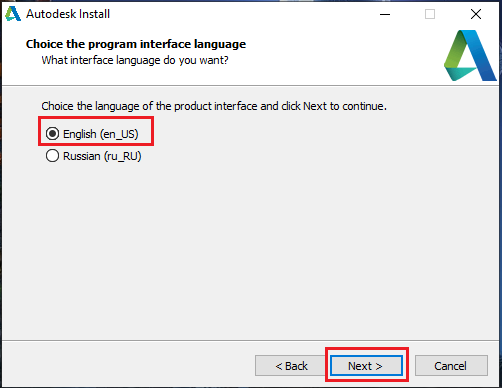502x388 pixels.
Task: Click the instruction sentence about clicking Next
Action: click(x=214, y=106)
